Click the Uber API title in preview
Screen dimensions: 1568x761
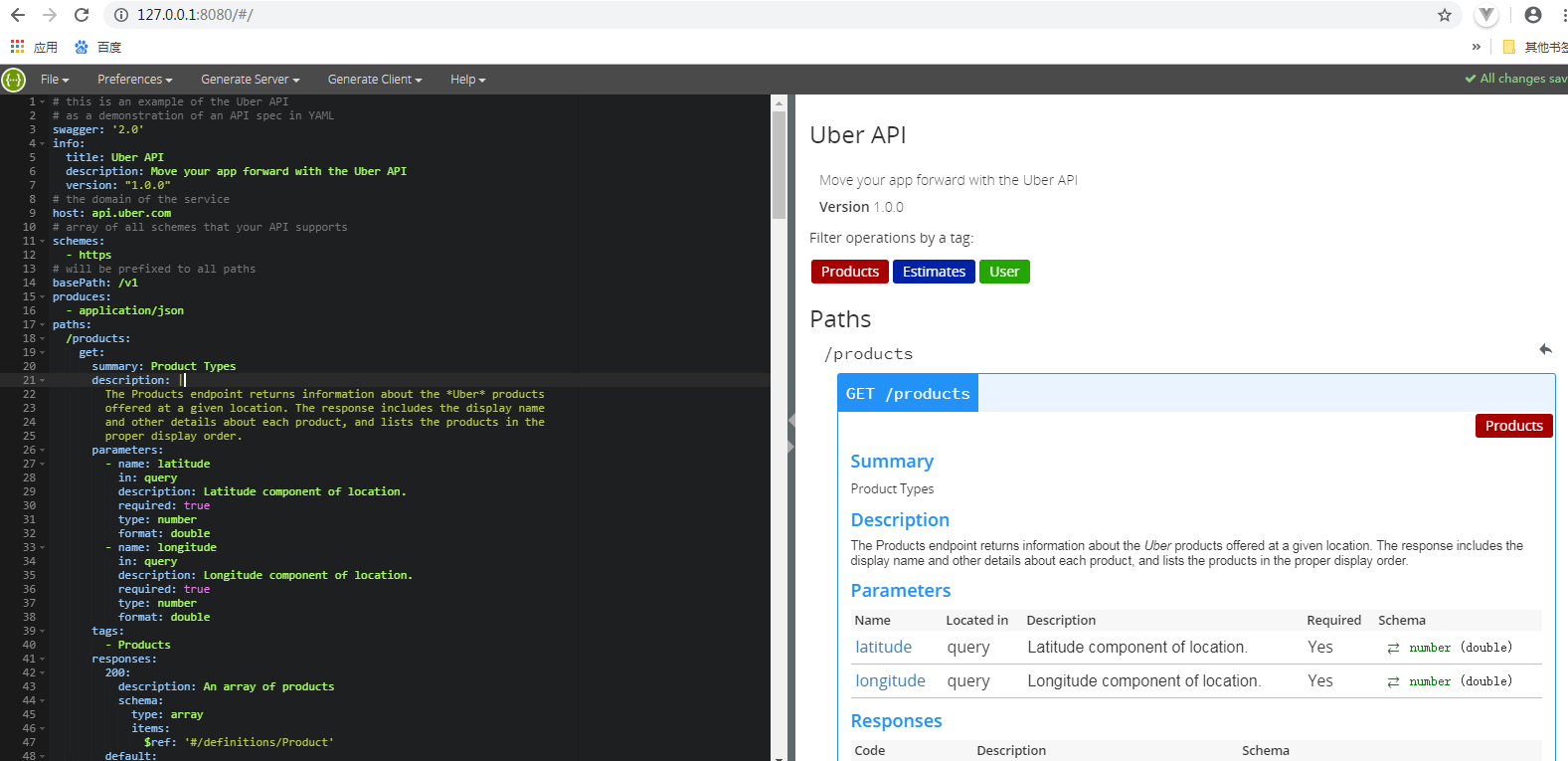pyautogui.click(x=858, y=135)
